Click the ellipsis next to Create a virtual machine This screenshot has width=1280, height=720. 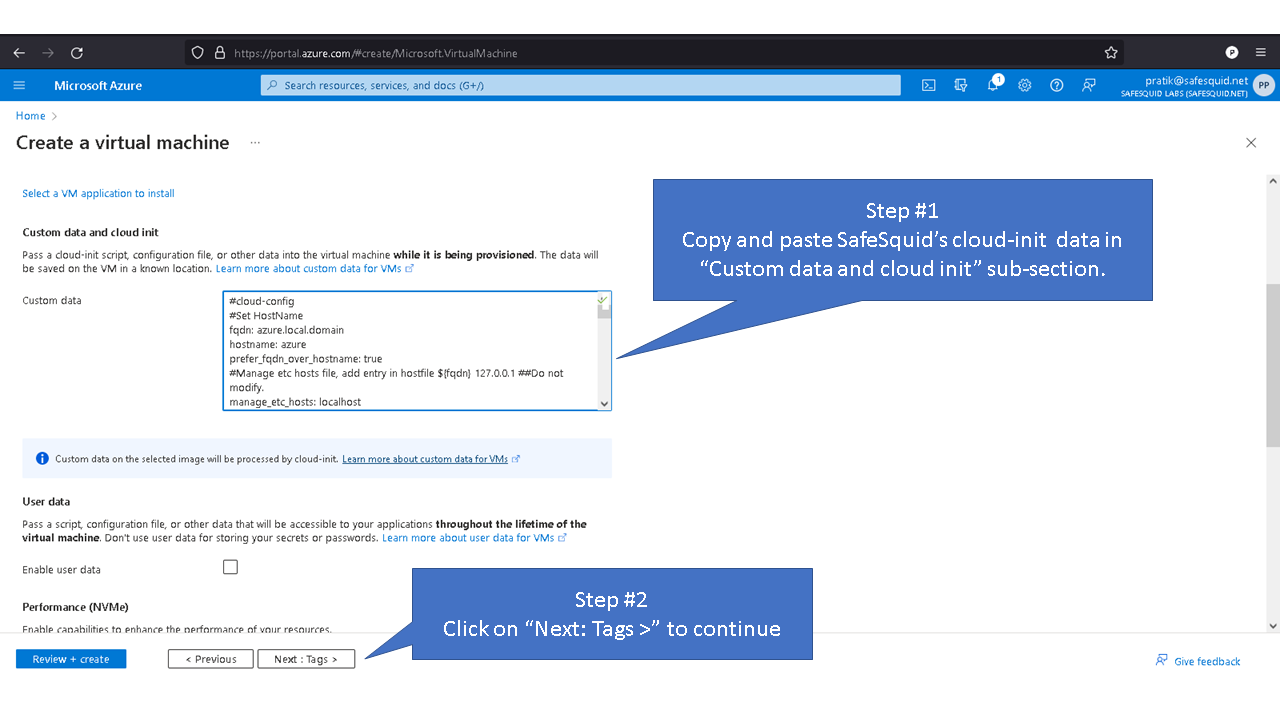point(255,143)
